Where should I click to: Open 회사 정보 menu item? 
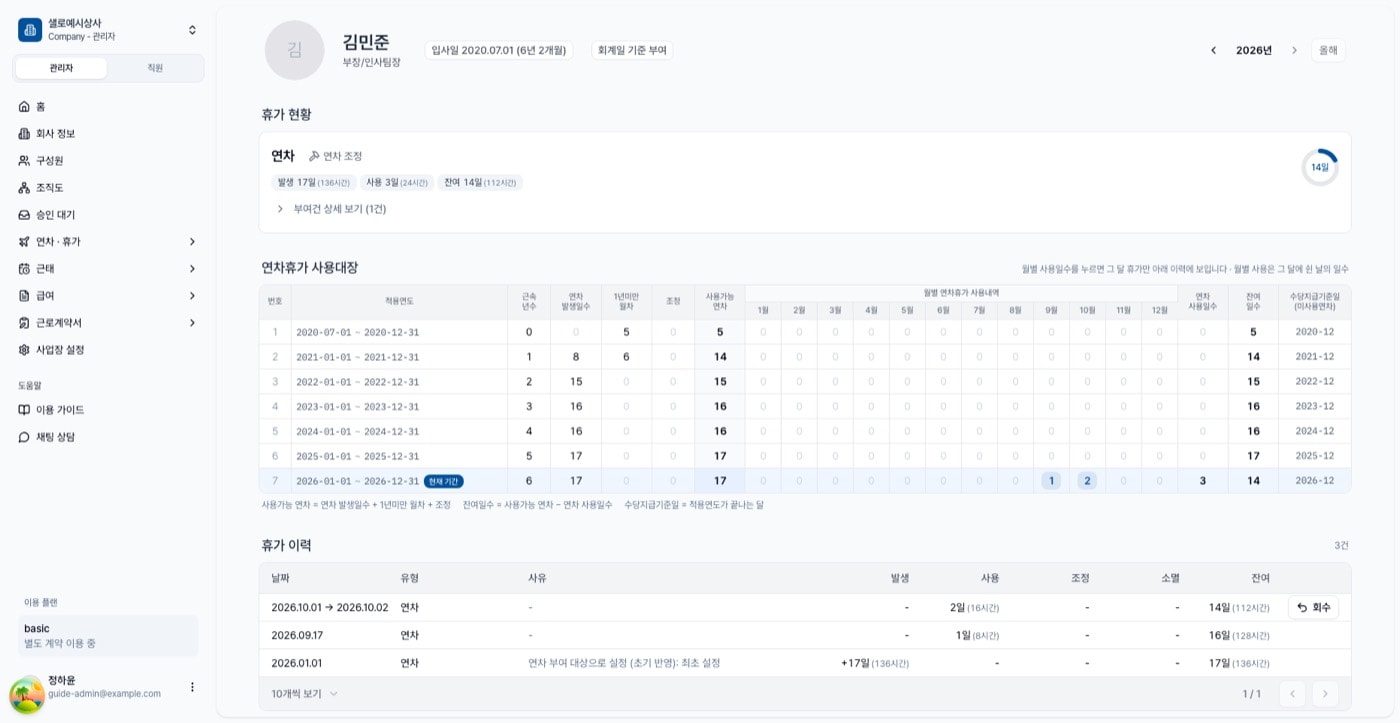point(108,133)
